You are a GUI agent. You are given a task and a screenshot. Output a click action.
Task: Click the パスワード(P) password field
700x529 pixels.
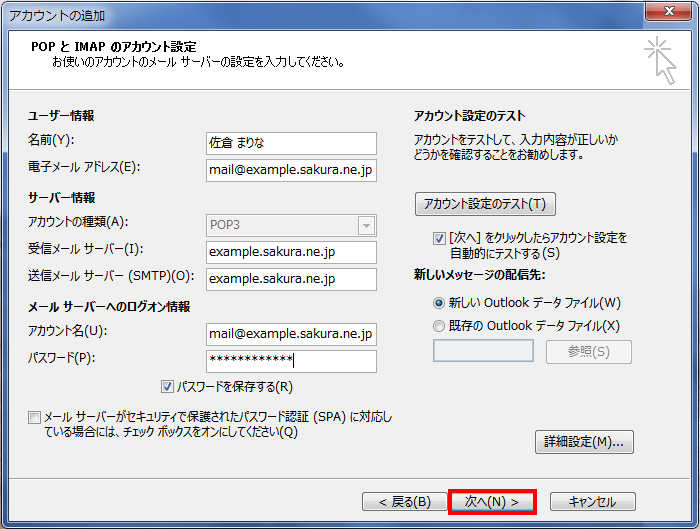pos(290,361)
